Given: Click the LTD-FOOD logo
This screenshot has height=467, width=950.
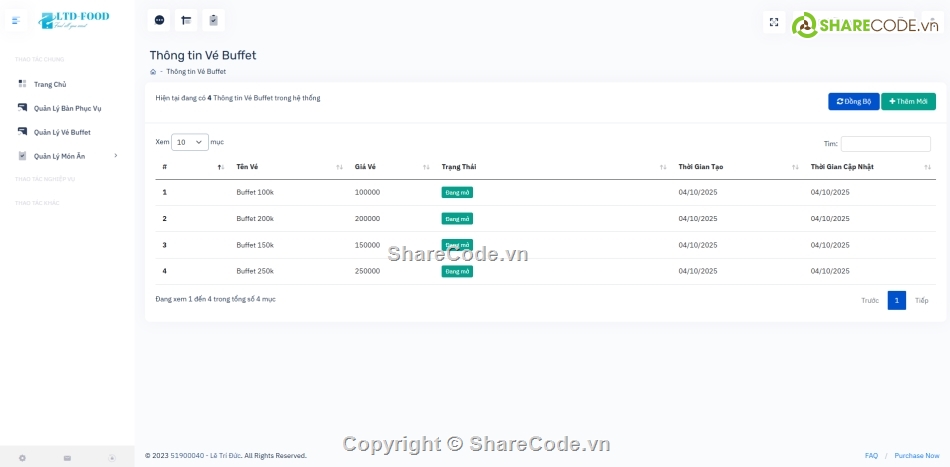Looking at the screenshot, I should (73, 20).
